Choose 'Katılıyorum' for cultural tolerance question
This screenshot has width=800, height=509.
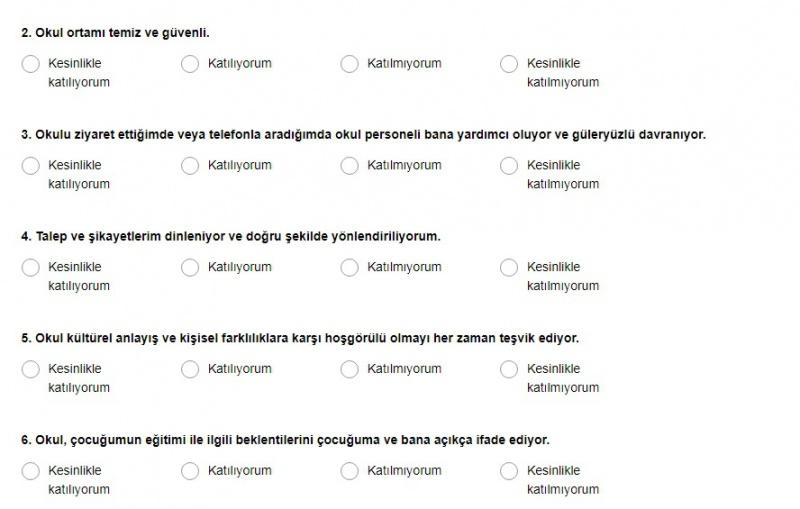pos(190,369)
